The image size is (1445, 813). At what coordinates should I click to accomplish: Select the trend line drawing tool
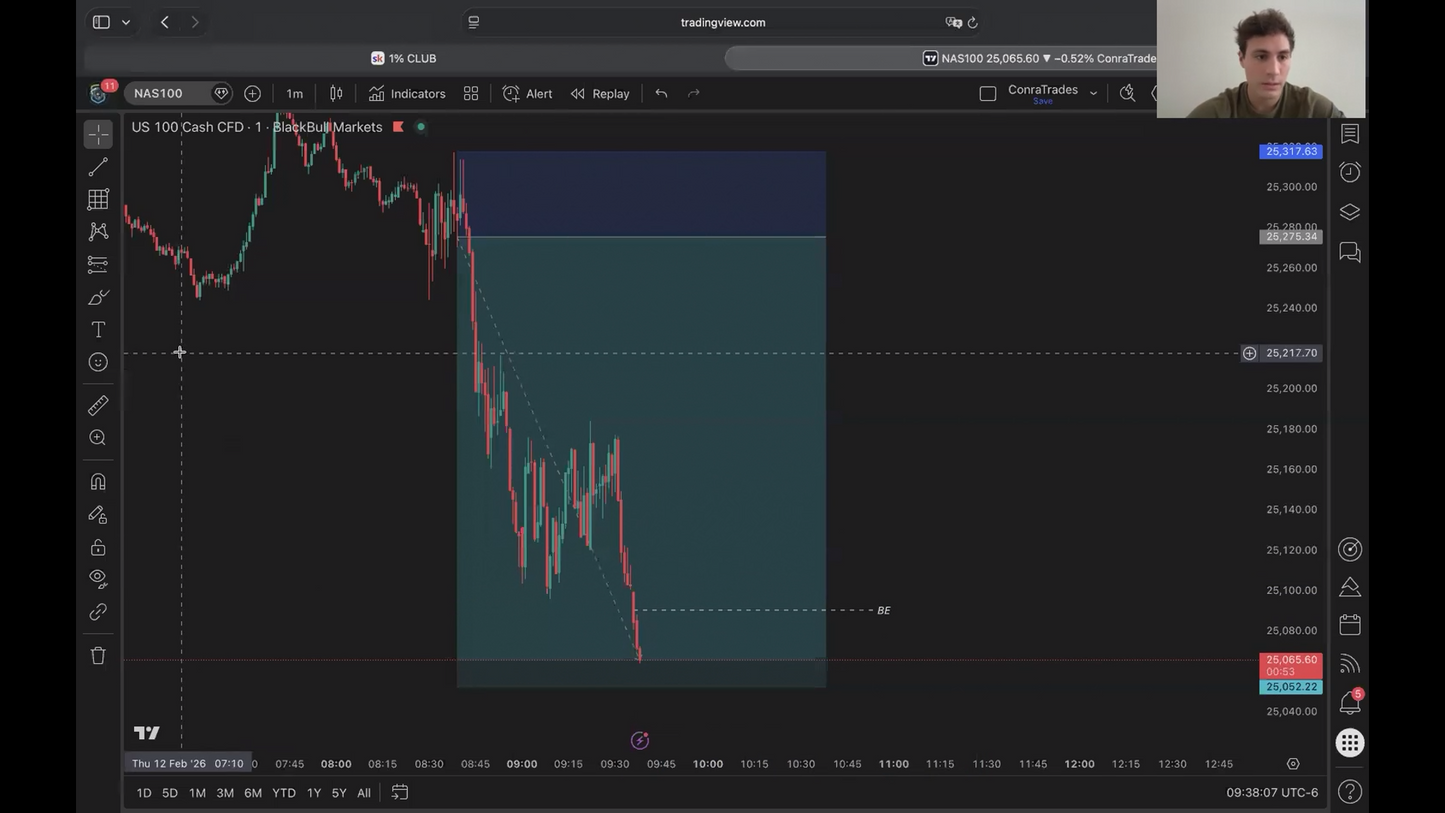coord(98,167)
